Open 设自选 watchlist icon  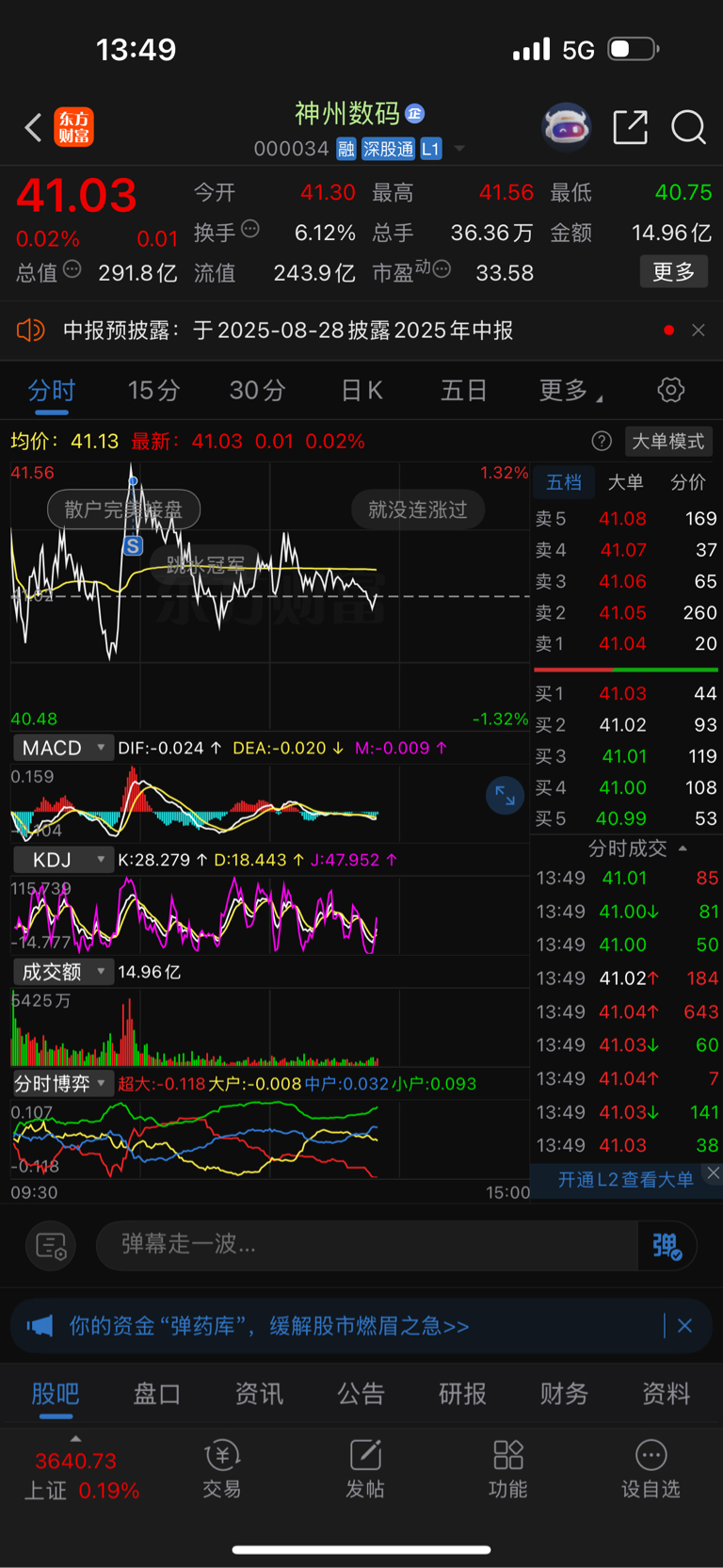(x=651, y=1469)
